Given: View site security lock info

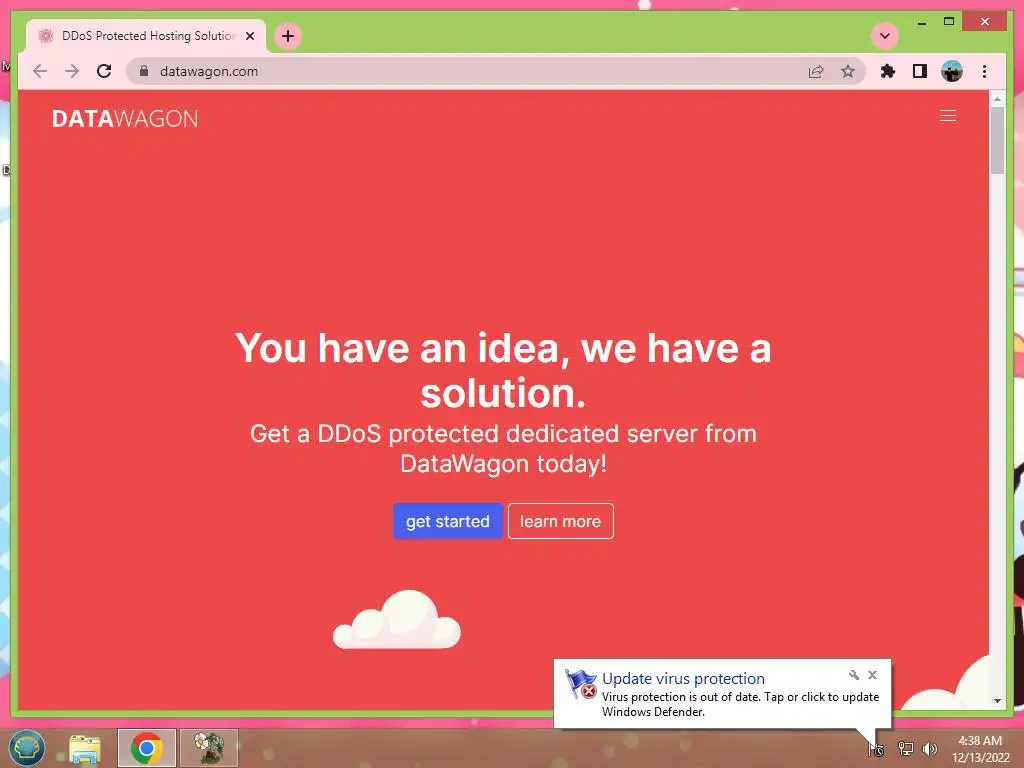Looking at the screenshot, I should pos(144,71).
